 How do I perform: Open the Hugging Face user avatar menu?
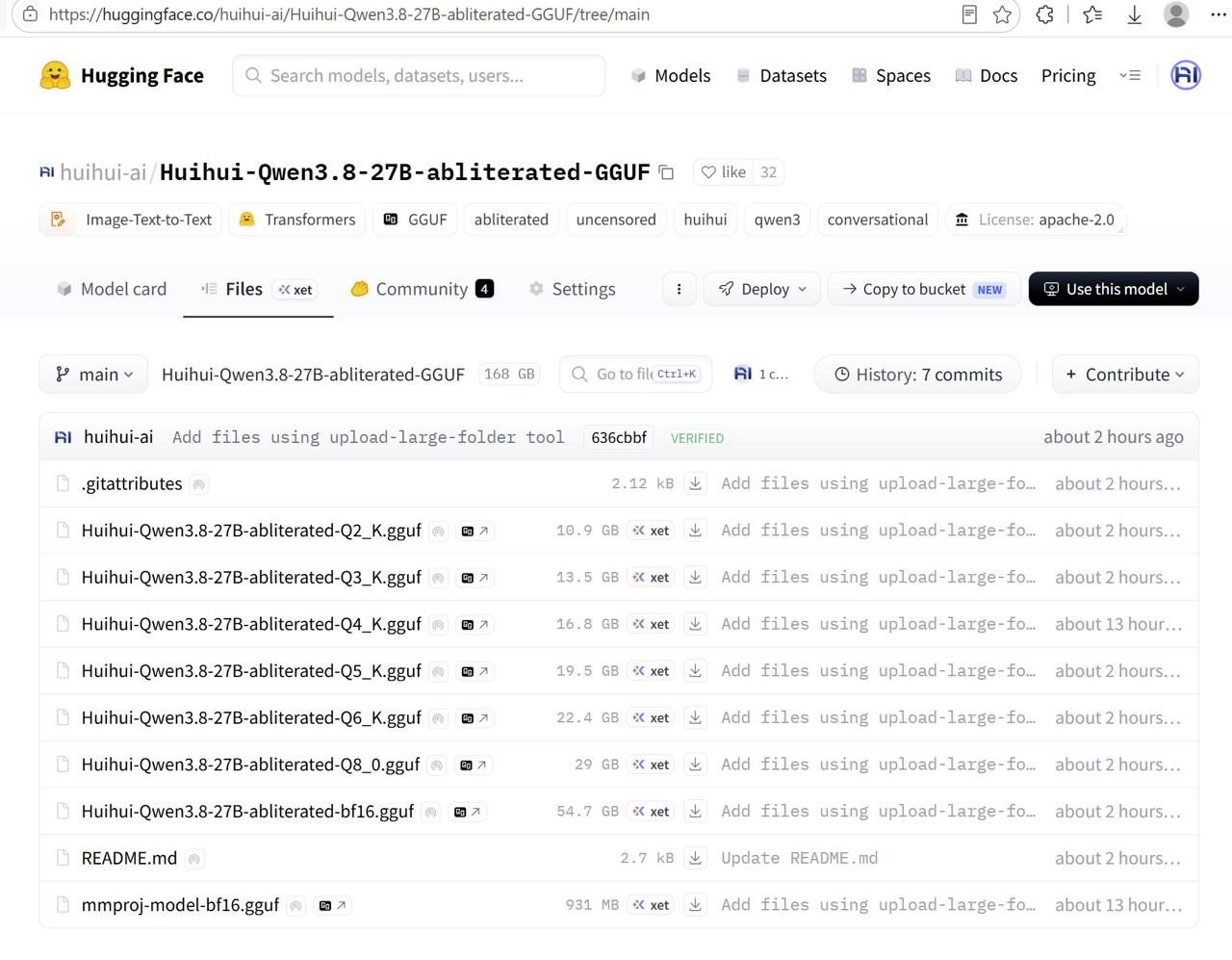[1186, 75]
